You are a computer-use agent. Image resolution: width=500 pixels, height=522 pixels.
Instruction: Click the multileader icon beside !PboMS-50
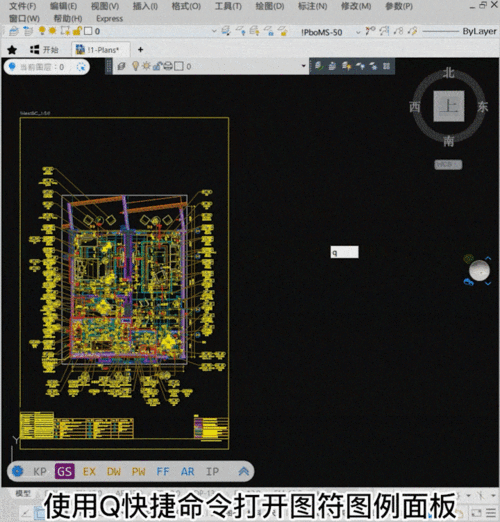370,31
